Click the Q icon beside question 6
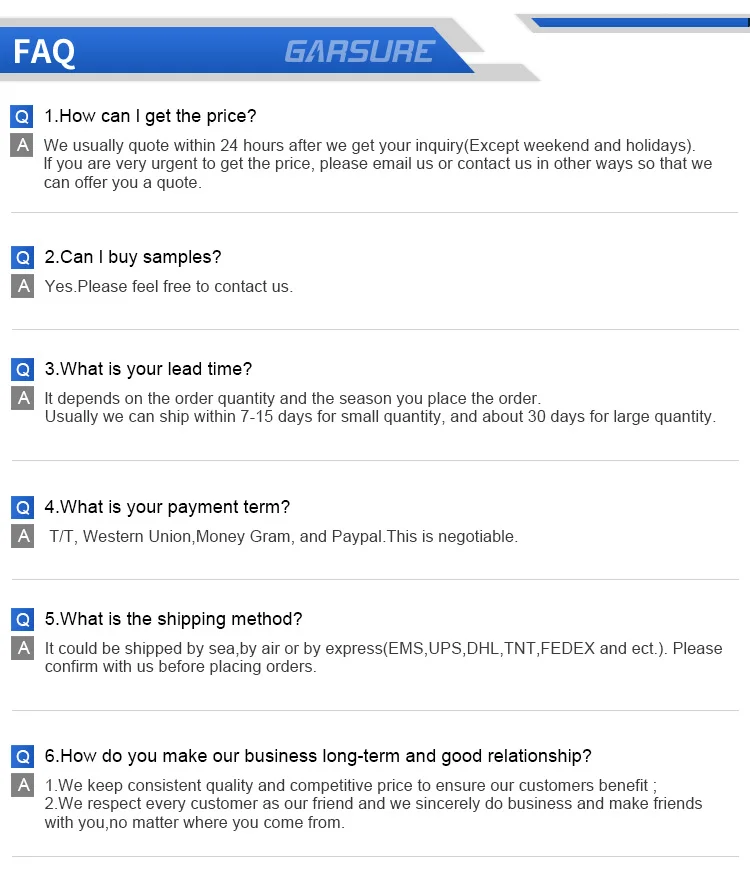The height and width of the screenshot is (885, 750). [x=23, y=756]
